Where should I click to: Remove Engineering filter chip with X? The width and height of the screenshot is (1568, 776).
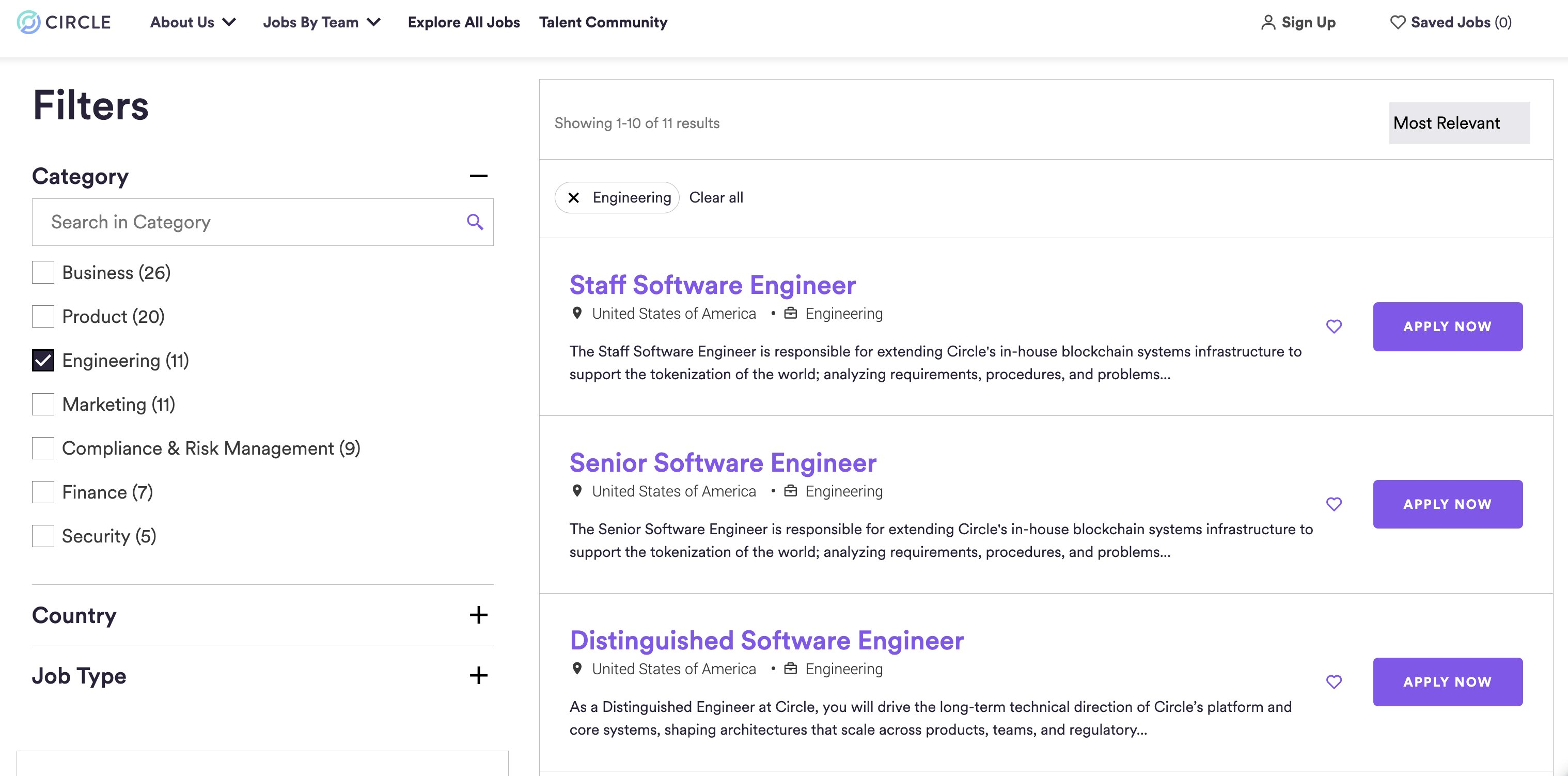pyautogui.click(x=573, y=197)
